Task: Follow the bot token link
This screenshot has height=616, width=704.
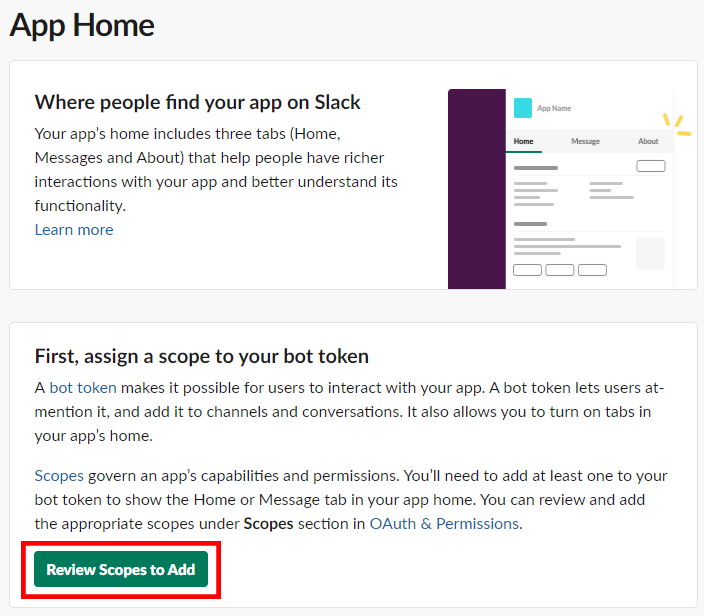Action: pyautogui.click(x=83, y=388)
